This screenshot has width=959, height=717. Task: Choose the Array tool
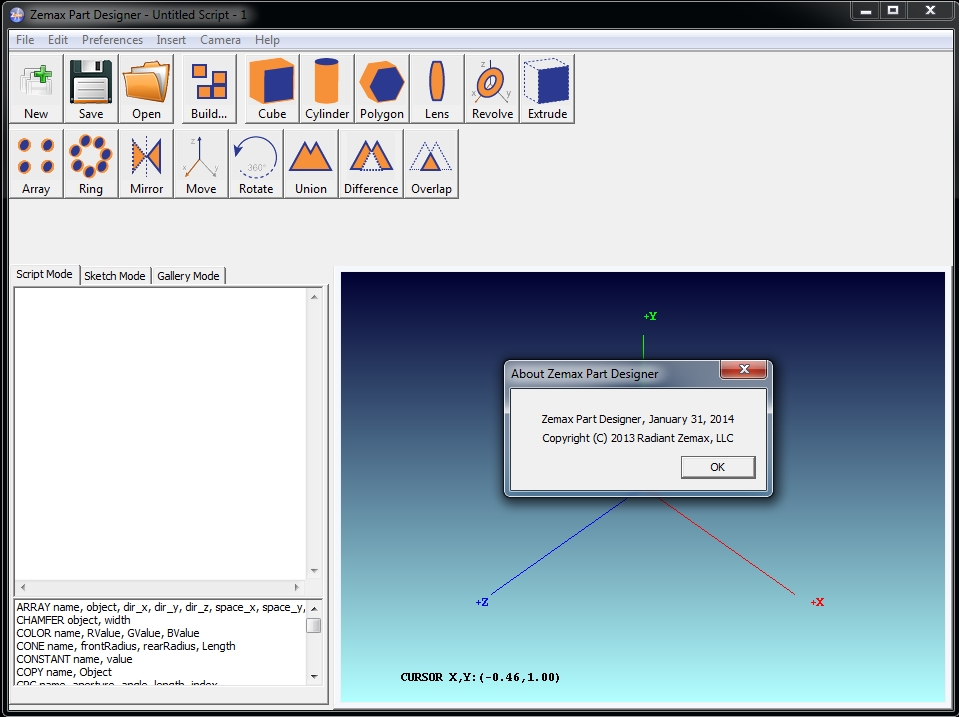pos(36,163)
